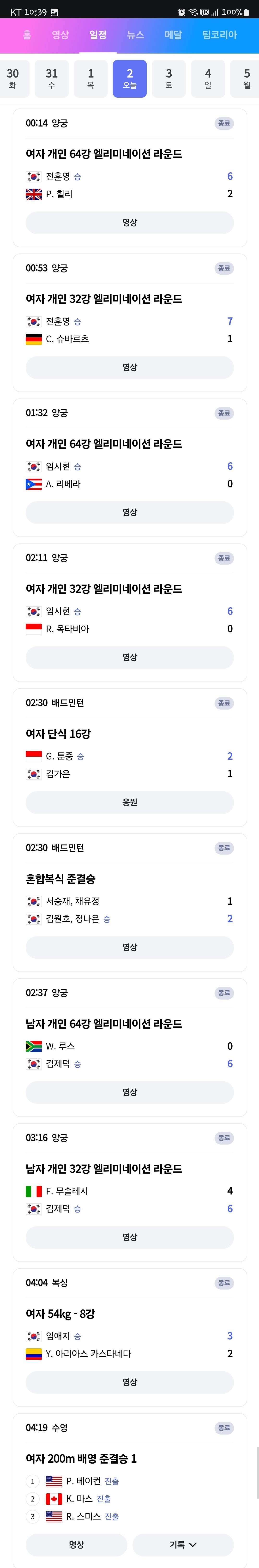This screenshot has height=1568, width=259.
Task: Tap the South Africa flag beside W. 루스
Action: point(33,1046)
